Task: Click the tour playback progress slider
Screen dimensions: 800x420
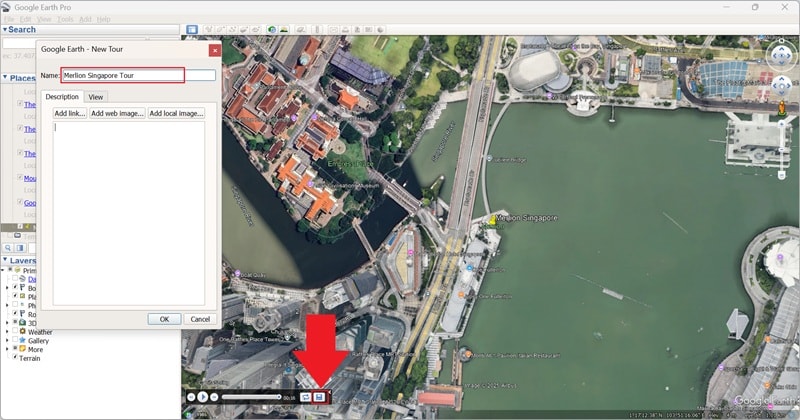Action: [251, 397]
